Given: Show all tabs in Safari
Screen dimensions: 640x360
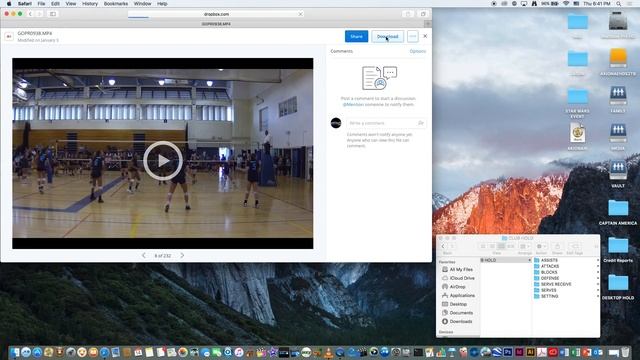Looking at the screenshot, I should click(423, 14).
